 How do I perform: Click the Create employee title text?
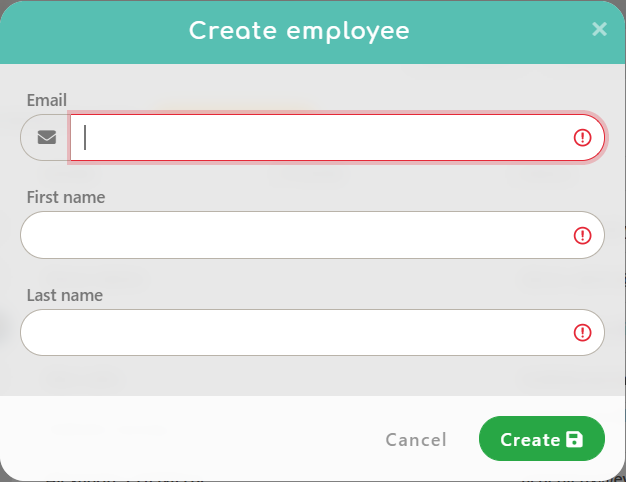click(x=299, y=31)
